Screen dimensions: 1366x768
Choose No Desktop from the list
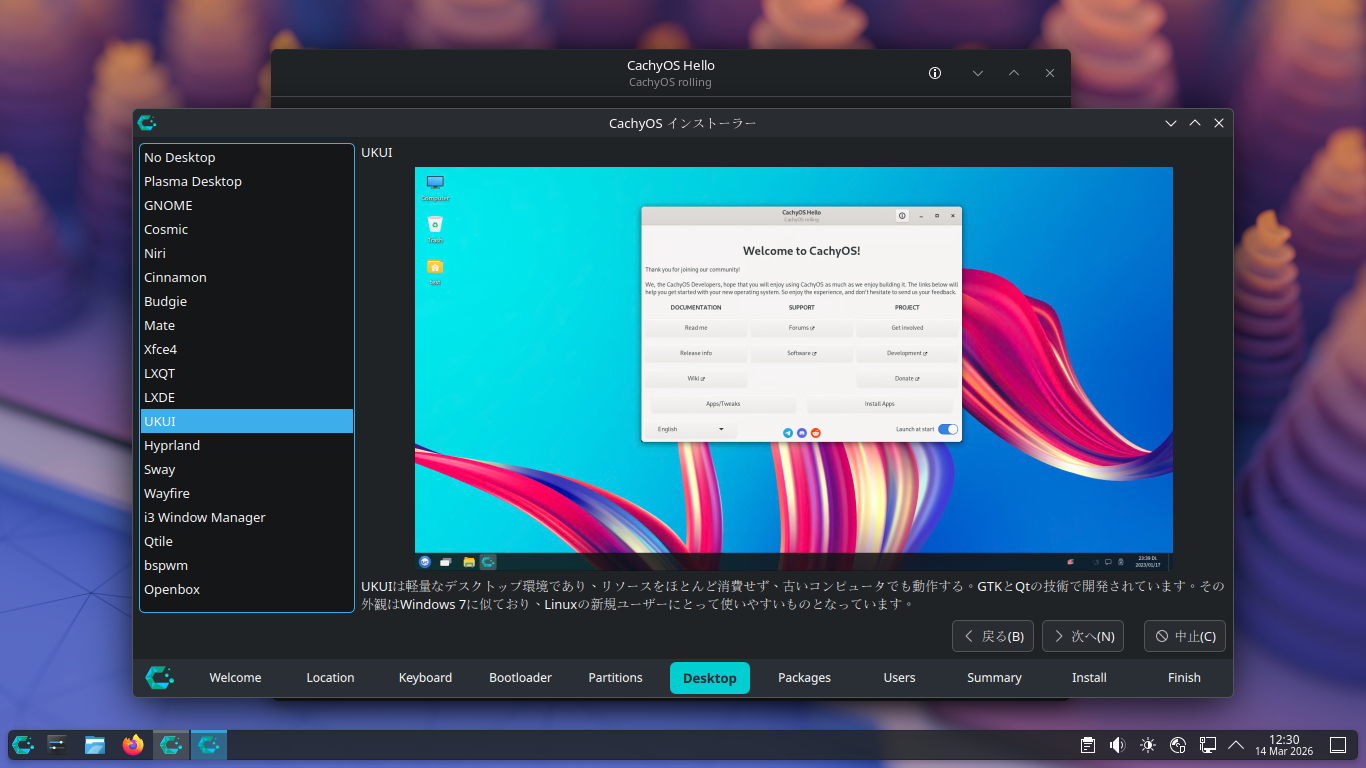(x=247, y=157)
